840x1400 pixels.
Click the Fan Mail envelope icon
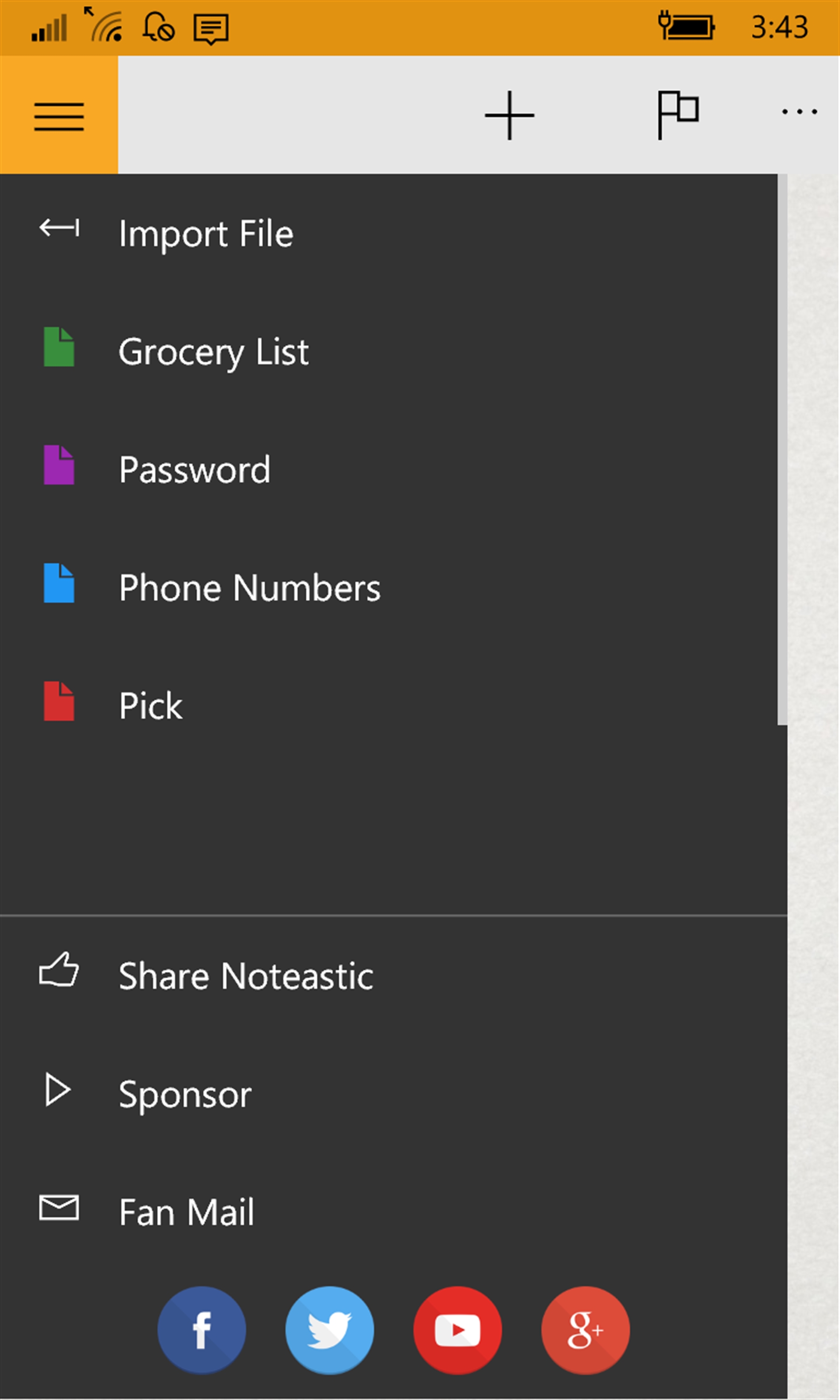59,1208
